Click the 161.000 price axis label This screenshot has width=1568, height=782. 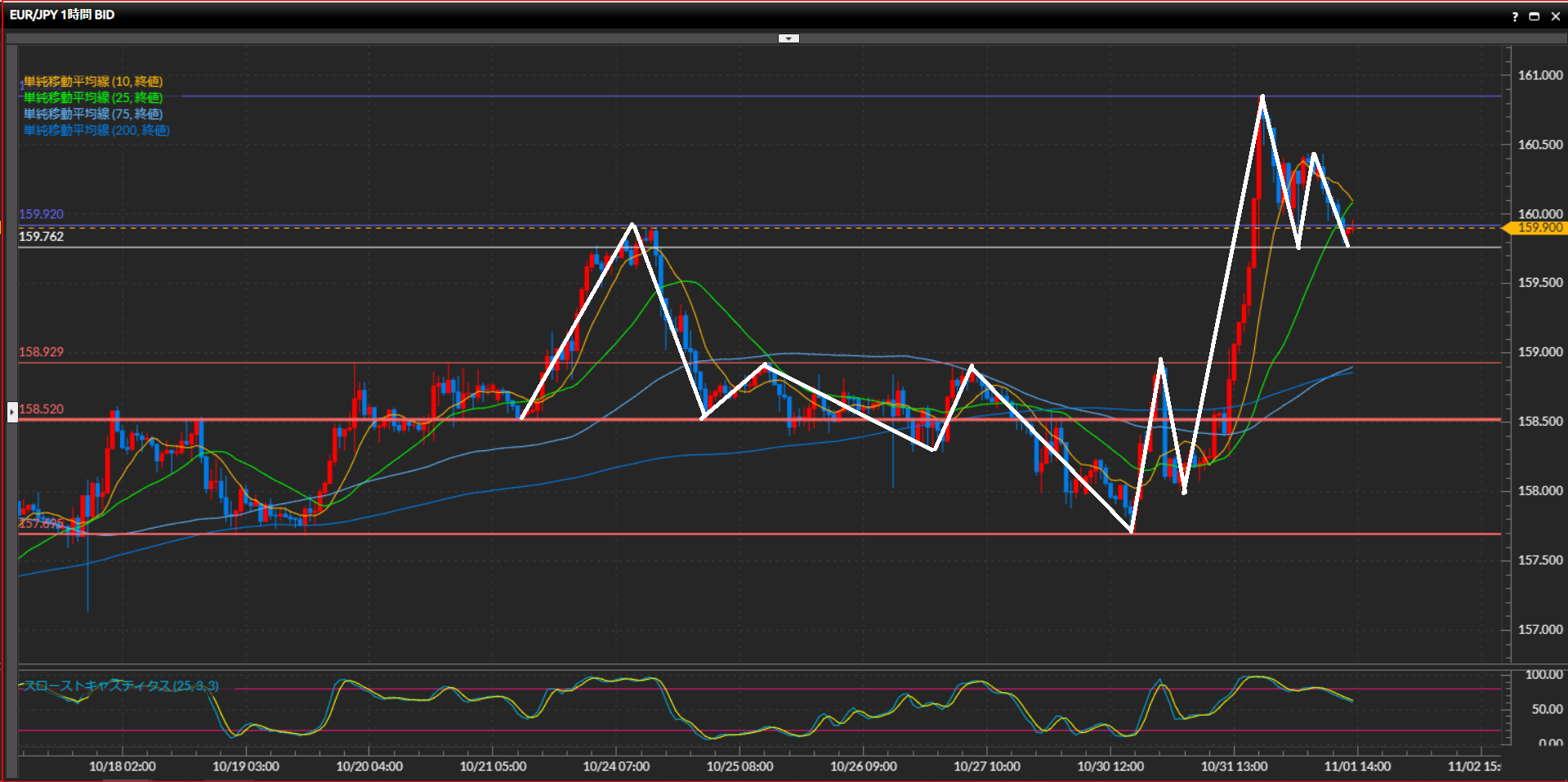click(1539, 75)
